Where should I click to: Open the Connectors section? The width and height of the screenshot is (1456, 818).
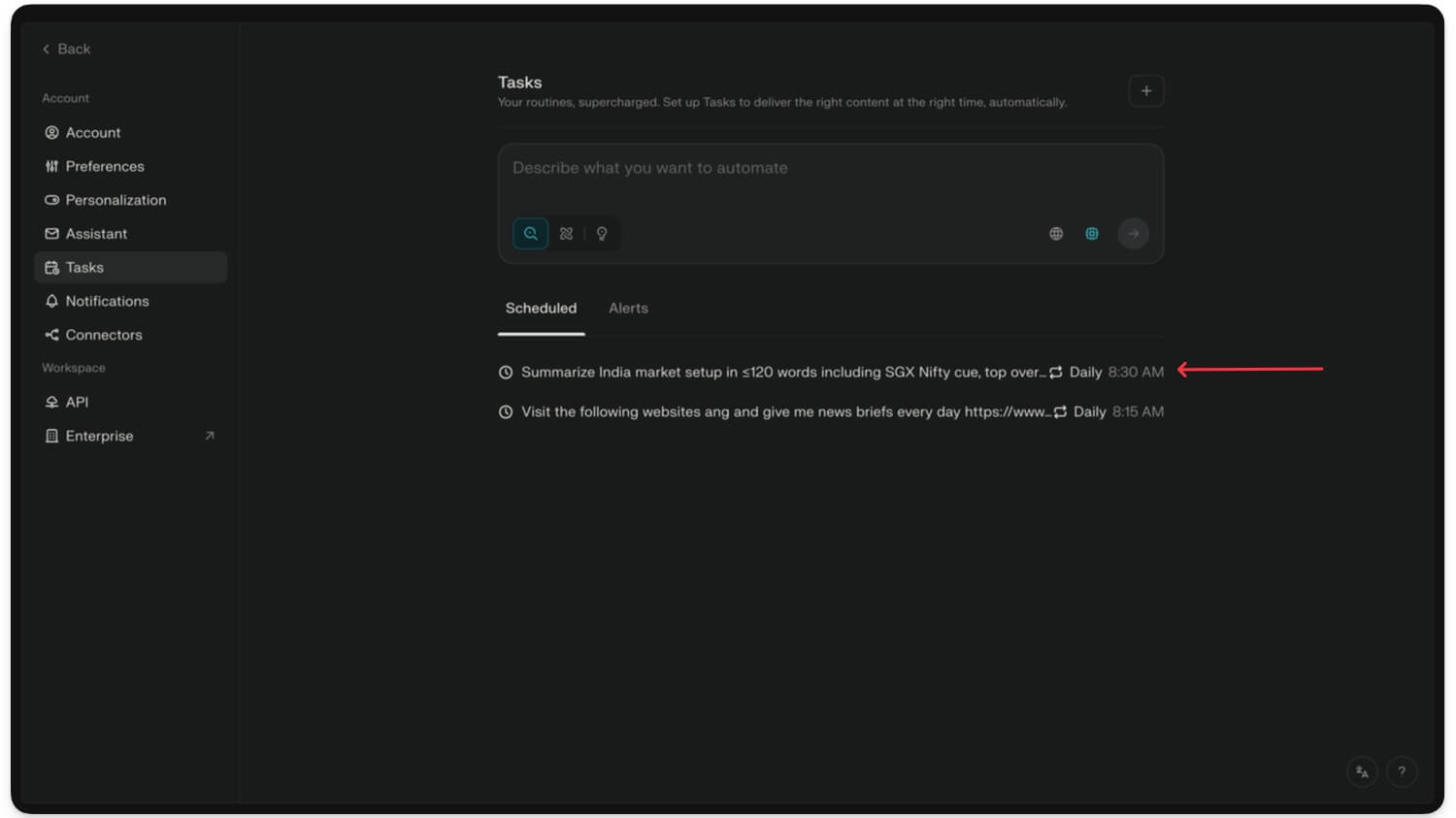[103, 335]
